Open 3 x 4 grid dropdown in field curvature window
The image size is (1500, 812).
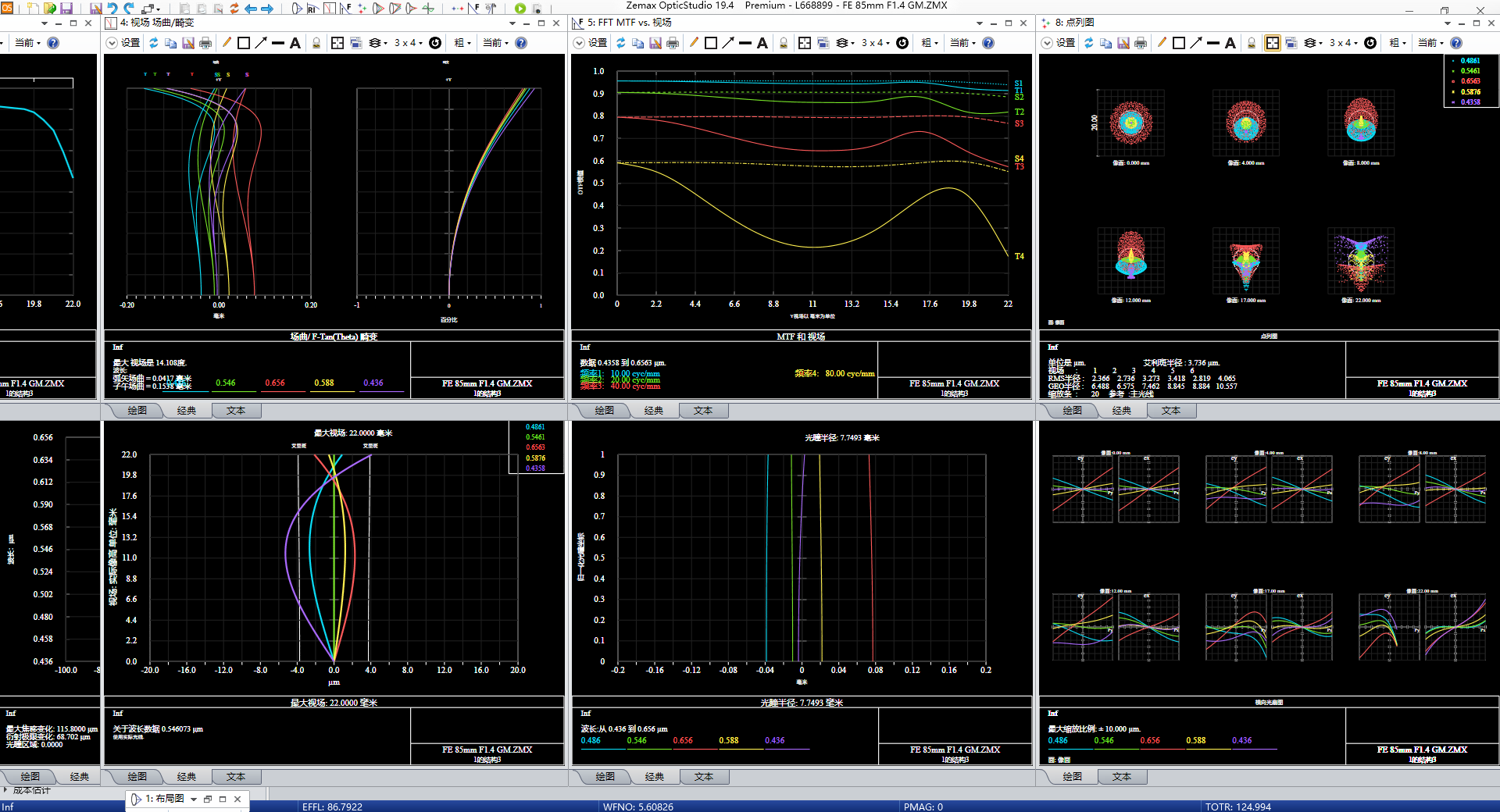pos(409,43)
